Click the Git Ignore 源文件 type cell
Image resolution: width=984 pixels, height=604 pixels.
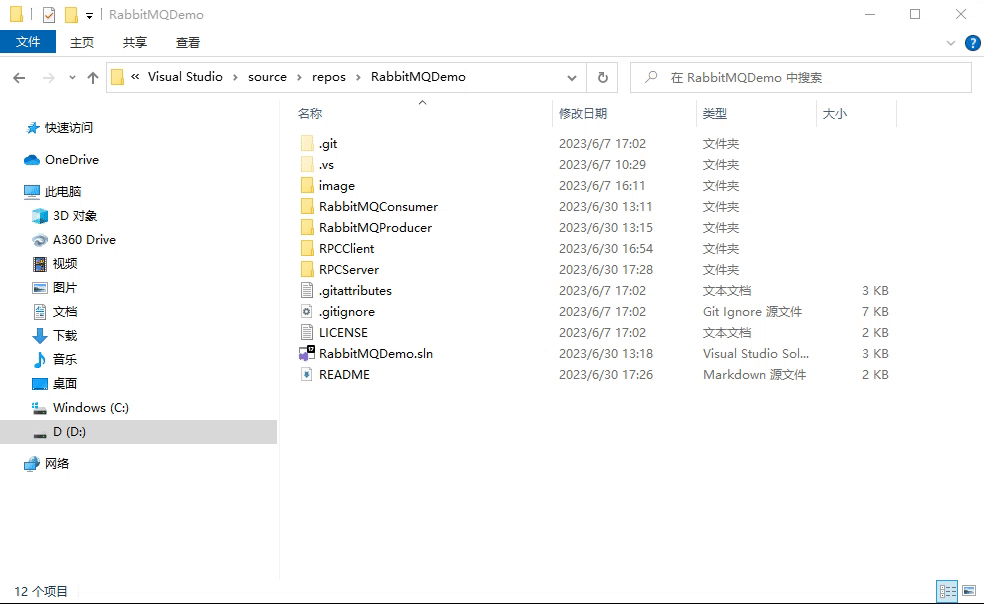tap(752, 312)
